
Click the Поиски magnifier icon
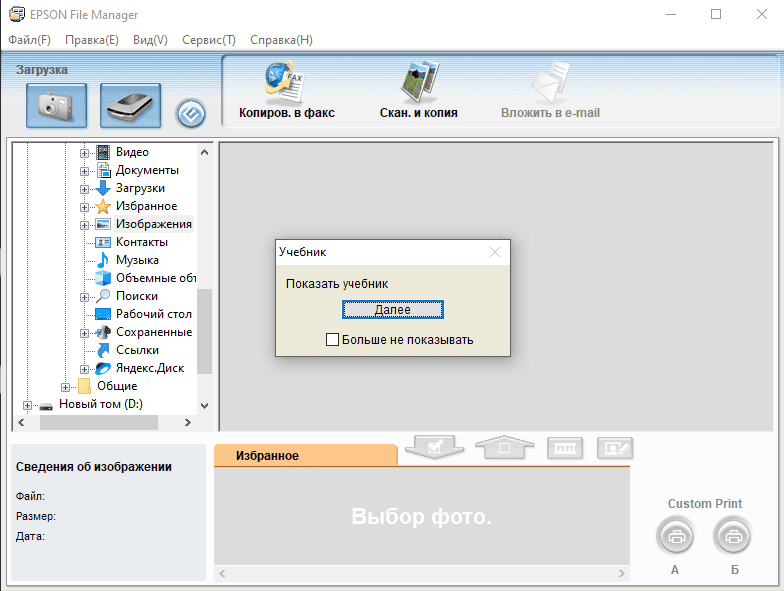(x=103, y=296)
